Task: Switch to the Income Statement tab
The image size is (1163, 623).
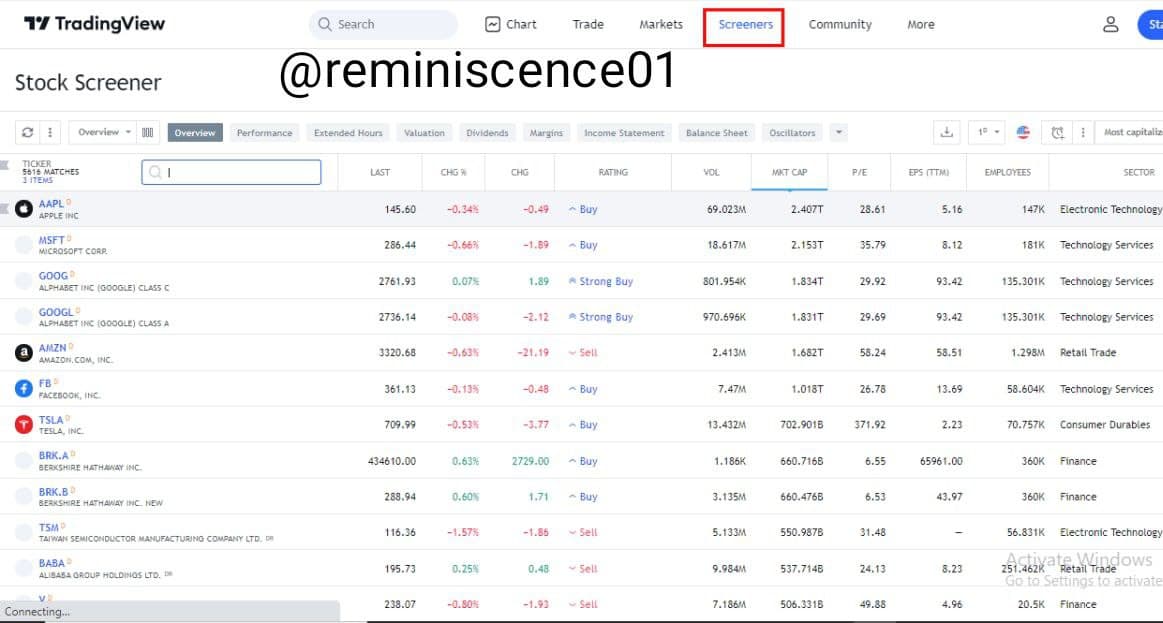Action: click(x=624, y=133)
